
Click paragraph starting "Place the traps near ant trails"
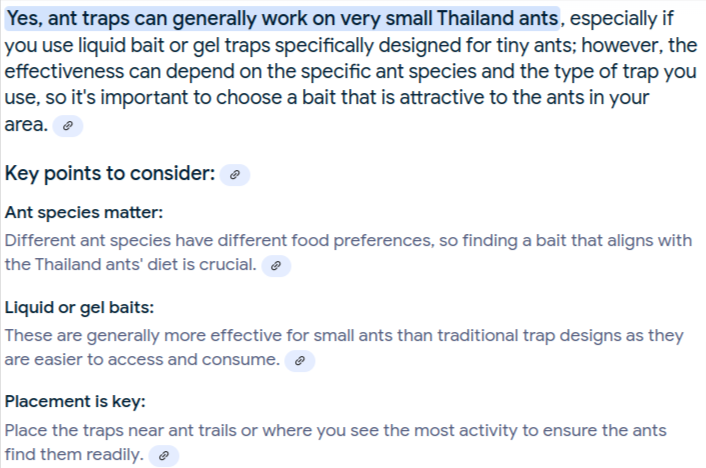pos(335,442)
